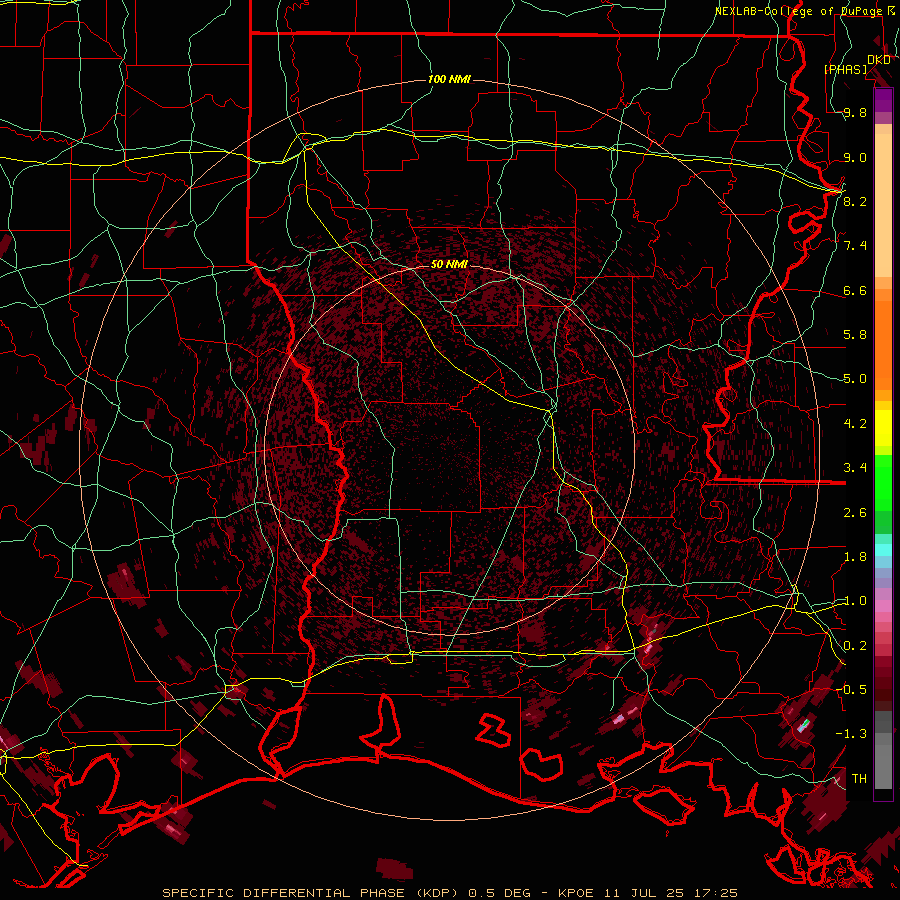
Task: Click the 5.8 value on the color scale
Action: coord(855,335)
